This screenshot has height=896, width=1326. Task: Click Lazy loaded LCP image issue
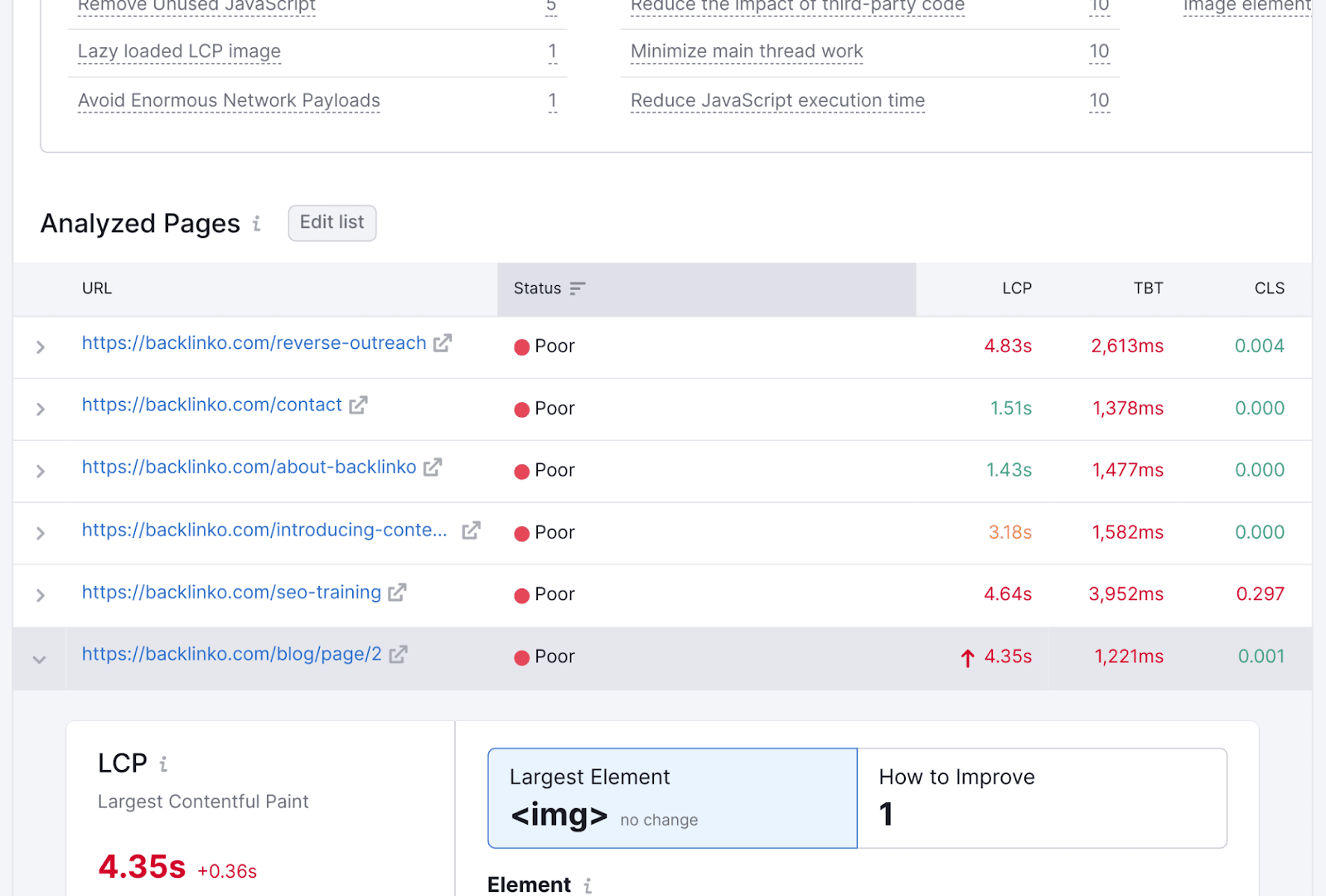pyautogui.click(x=179, y=51)
